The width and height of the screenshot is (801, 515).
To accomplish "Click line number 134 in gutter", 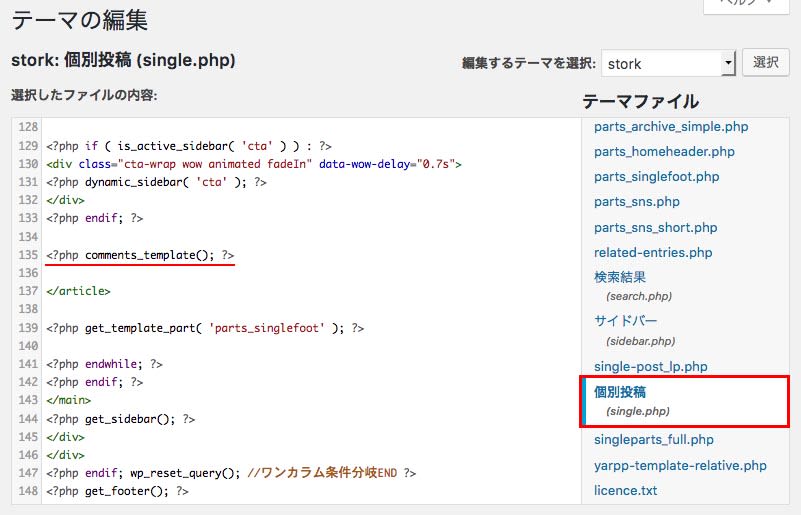I will click(x=28, y=237).
